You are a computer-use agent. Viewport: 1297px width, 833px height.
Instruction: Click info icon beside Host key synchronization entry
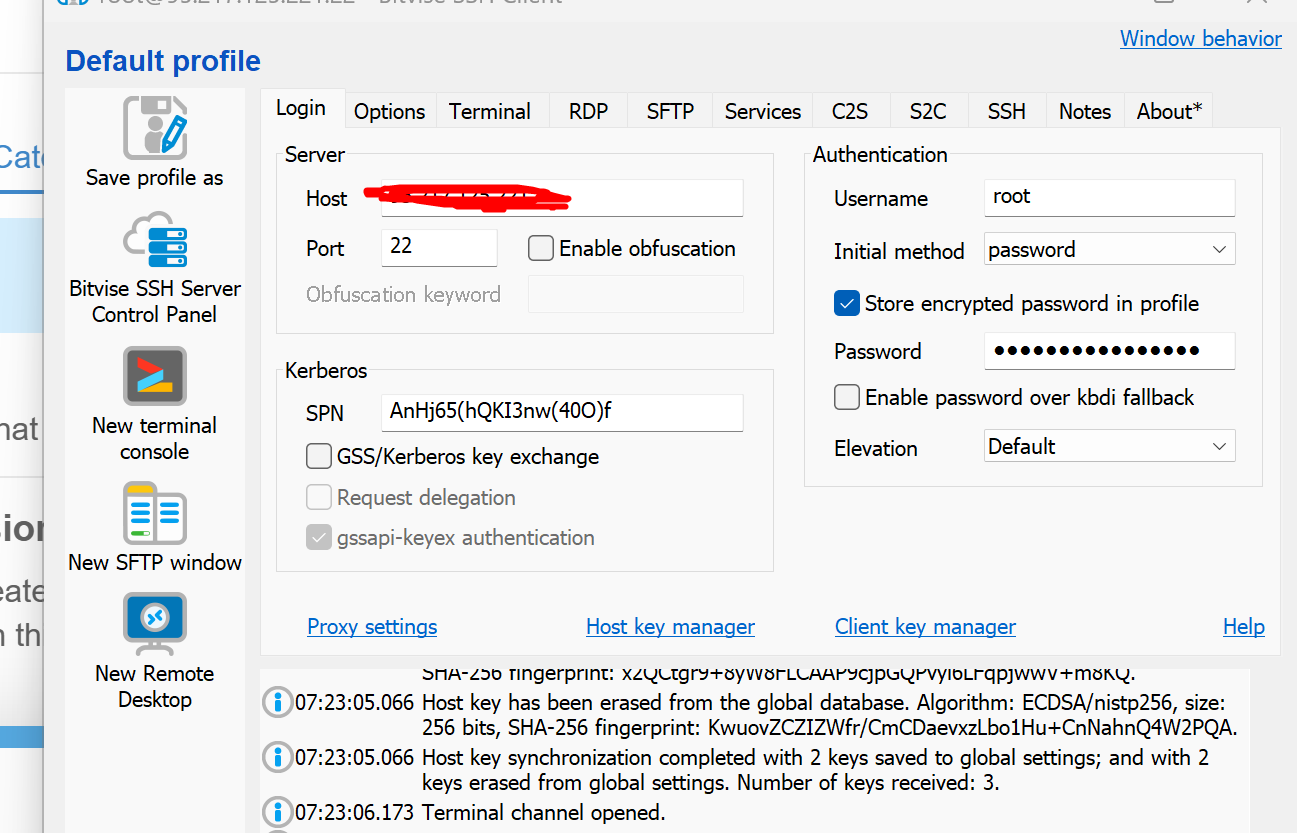point(277,758)
